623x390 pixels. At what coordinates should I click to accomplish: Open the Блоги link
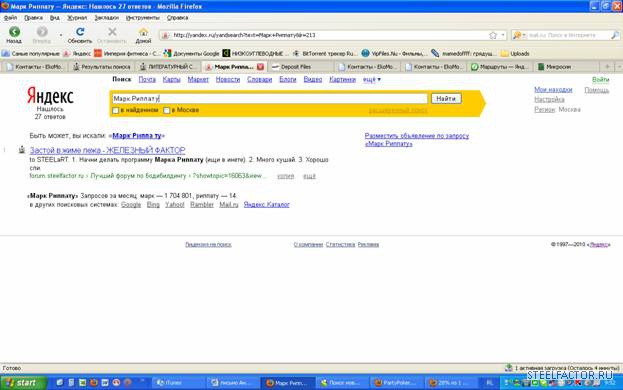point(288,79)
